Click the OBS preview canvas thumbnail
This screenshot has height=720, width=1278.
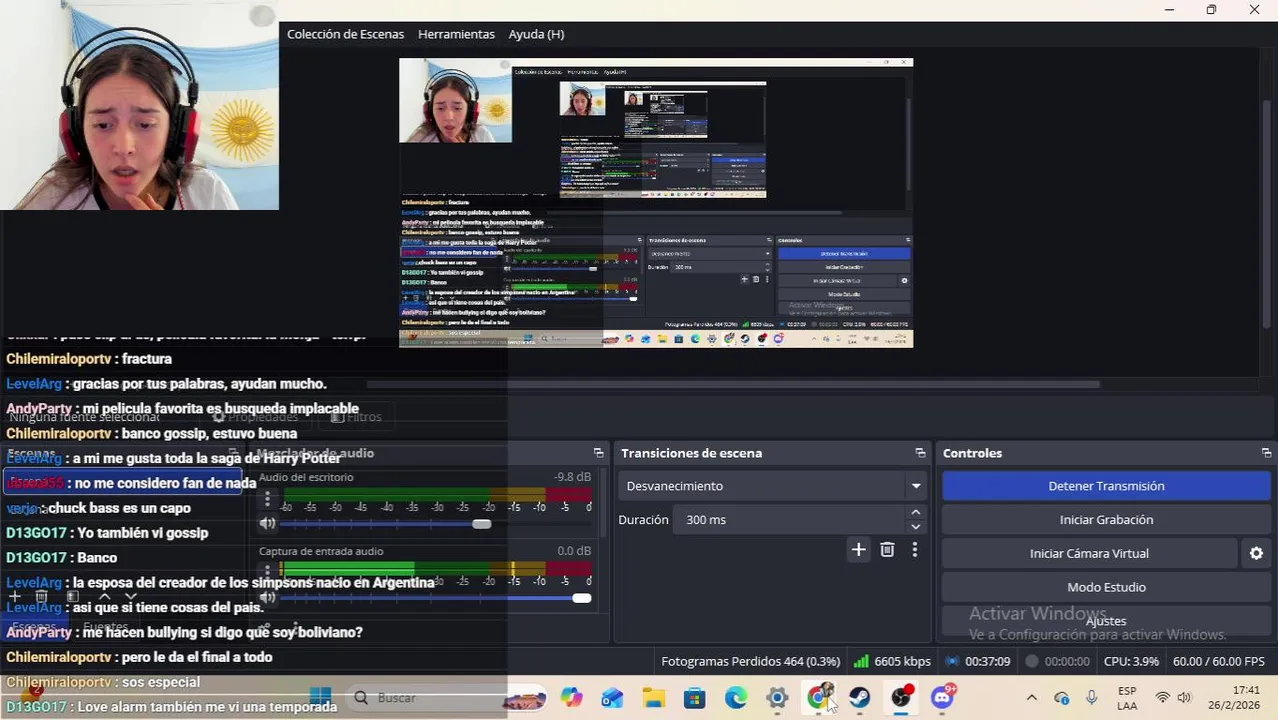(x=656, y=202)
